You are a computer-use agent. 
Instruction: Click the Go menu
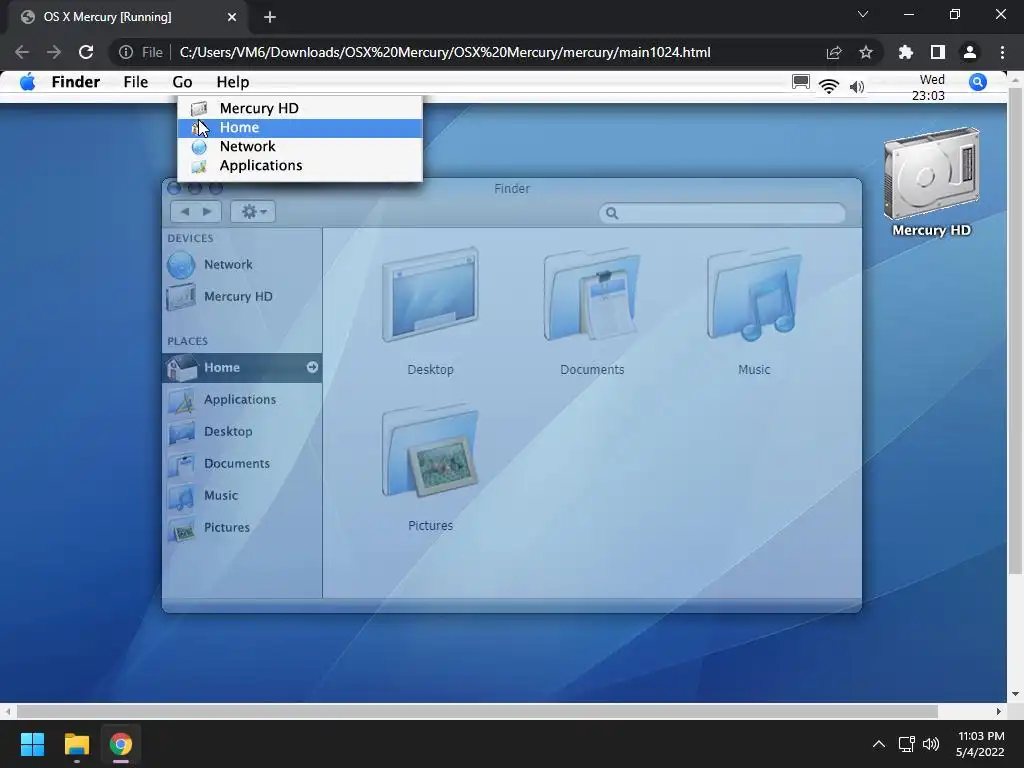[182, 82]
